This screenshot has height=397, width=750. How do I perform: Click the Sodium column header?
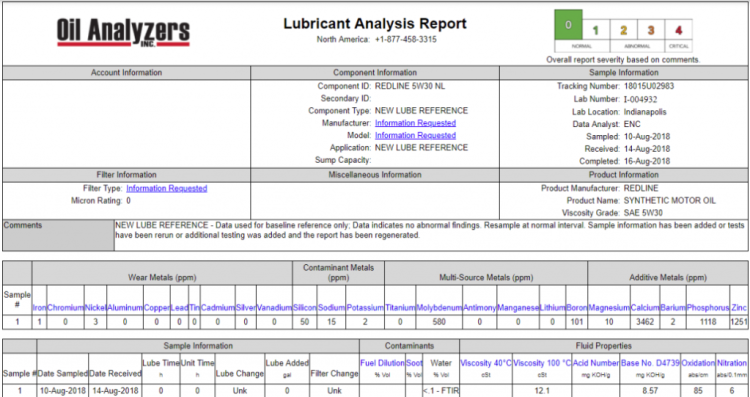331,308
